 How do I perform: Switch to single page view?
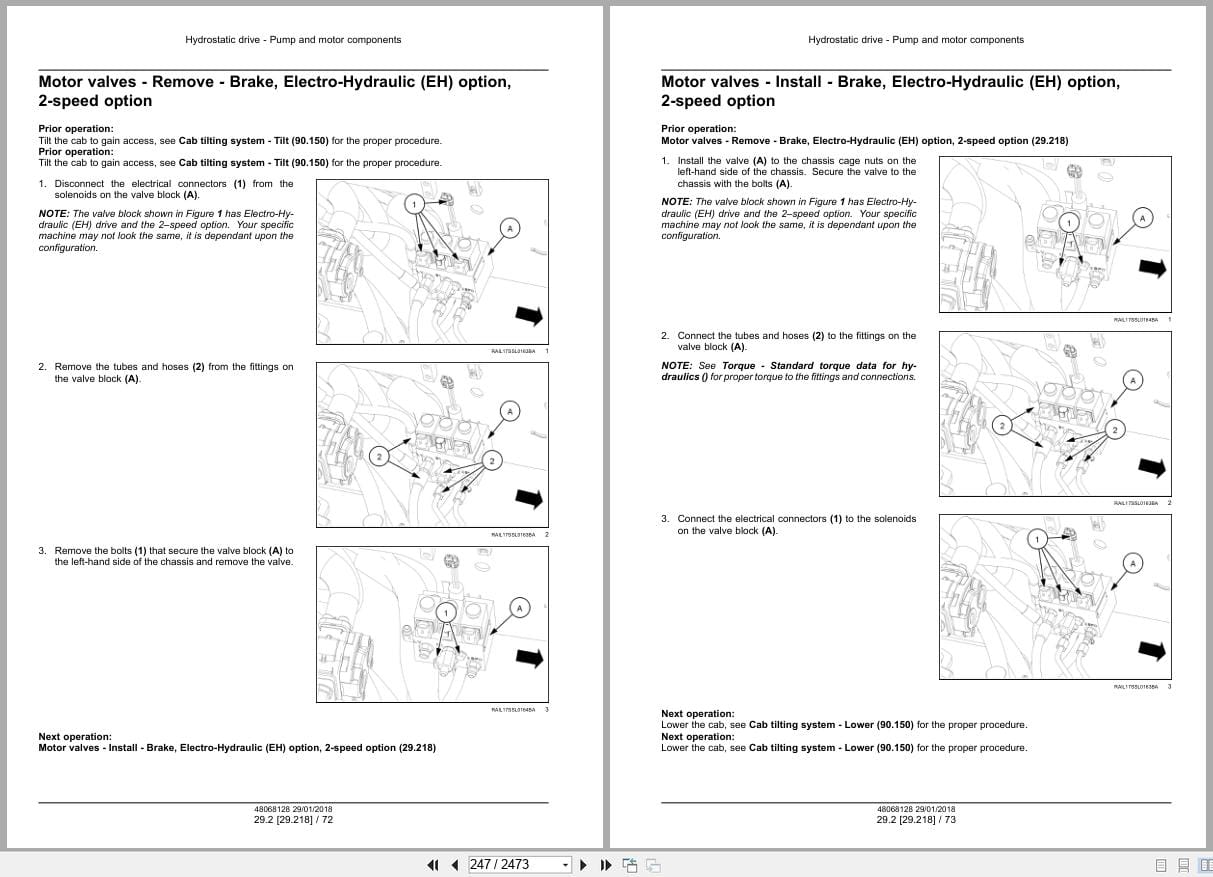pos(1161,866)
